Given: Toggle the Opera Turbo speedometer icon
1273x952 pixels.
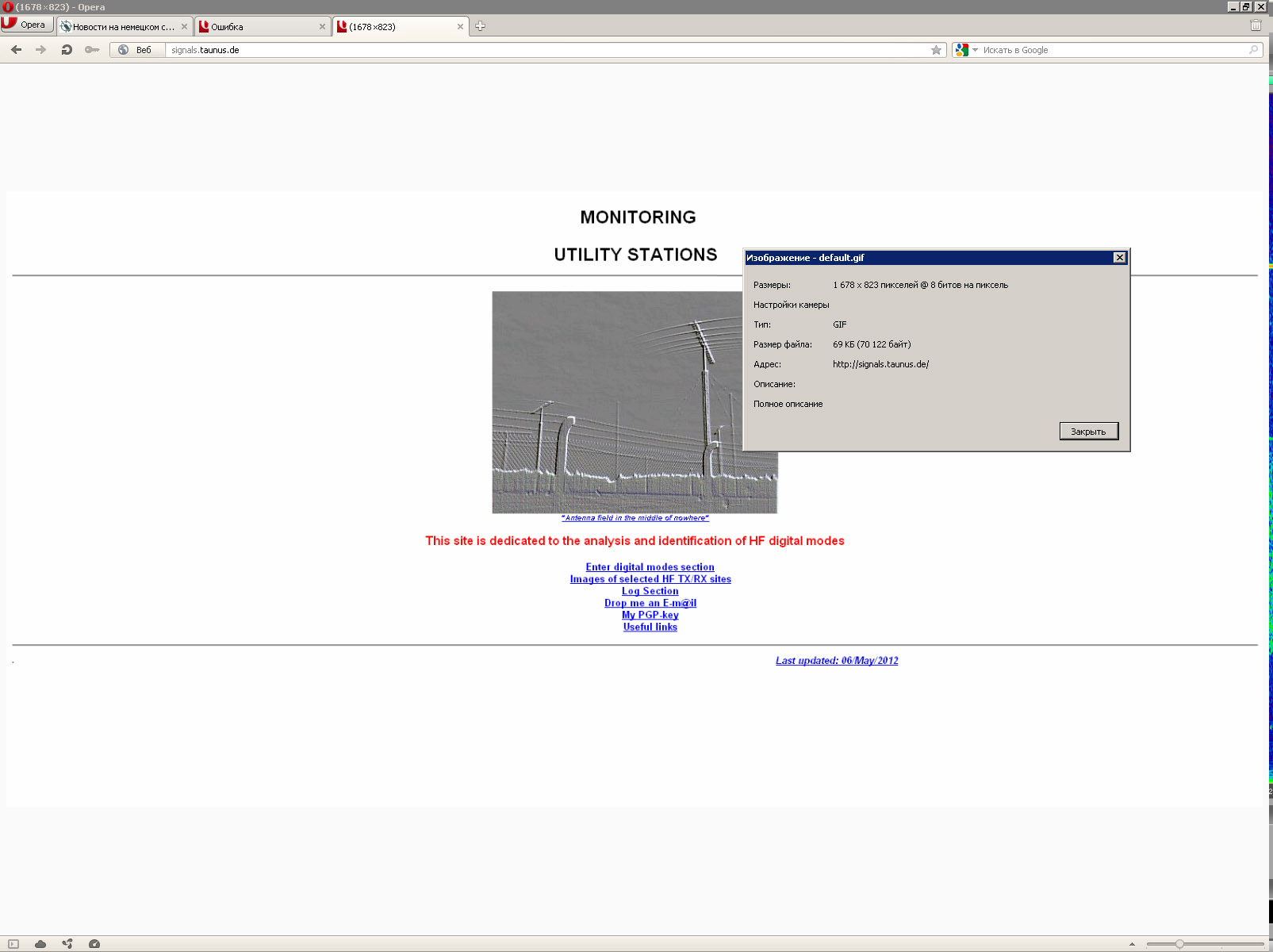Looking at the screenshot, I should click(94, 944).
